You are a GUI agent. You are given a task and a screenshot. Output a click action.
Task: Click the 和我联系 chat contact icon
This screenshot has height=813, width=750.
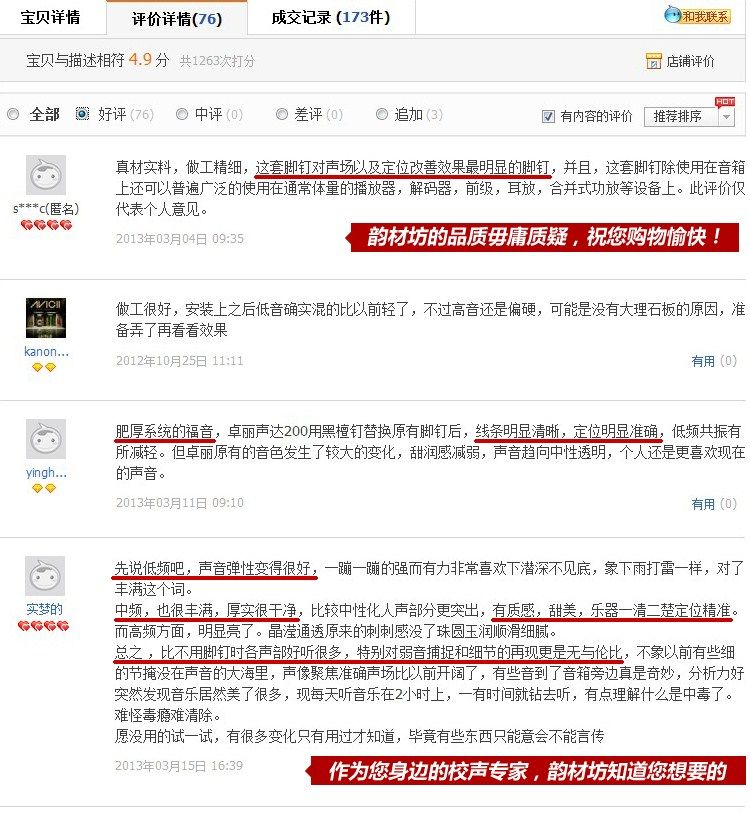[x=697, y=16]
